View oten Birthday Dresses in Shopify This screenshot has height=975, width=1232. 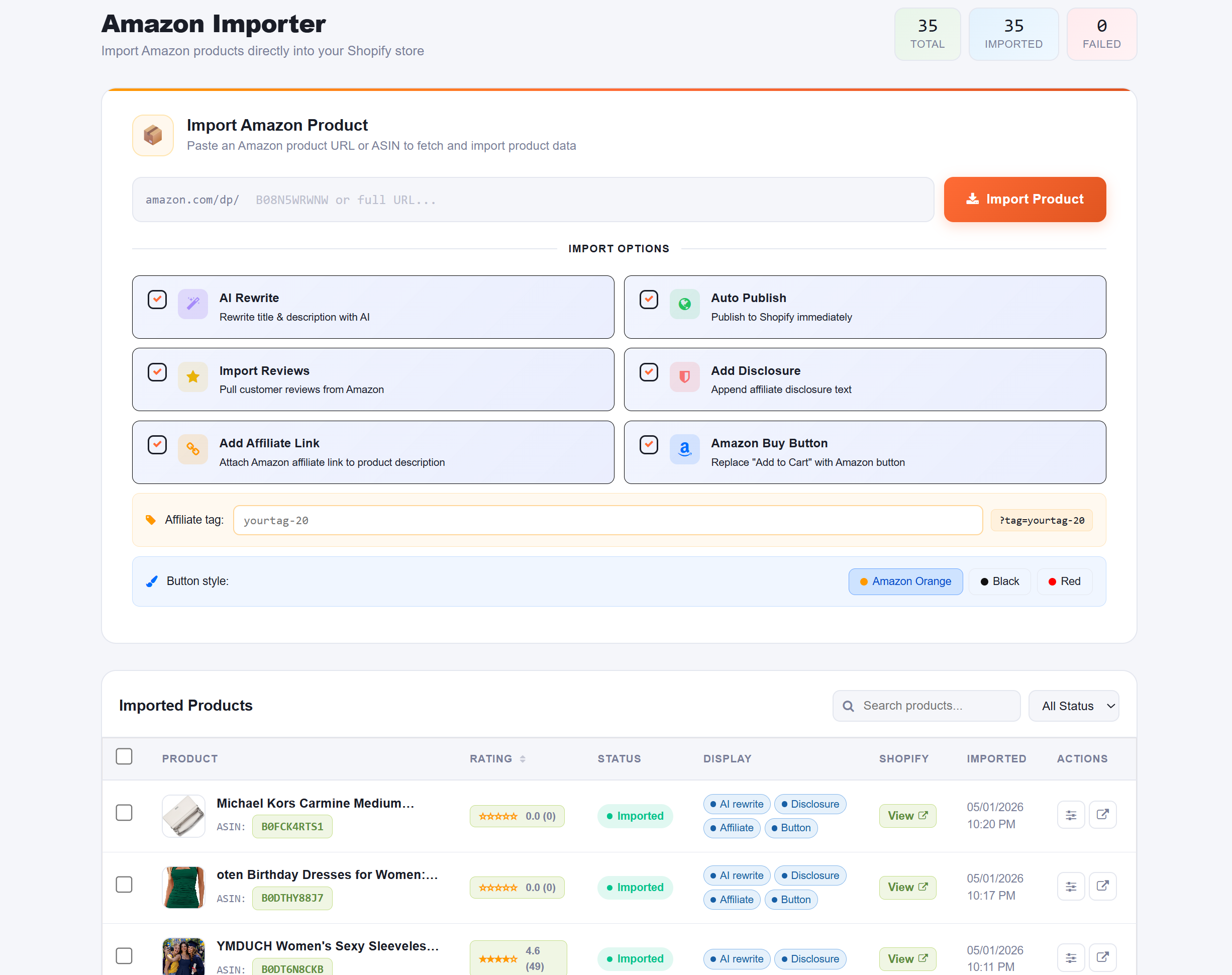tap(907, 887)
